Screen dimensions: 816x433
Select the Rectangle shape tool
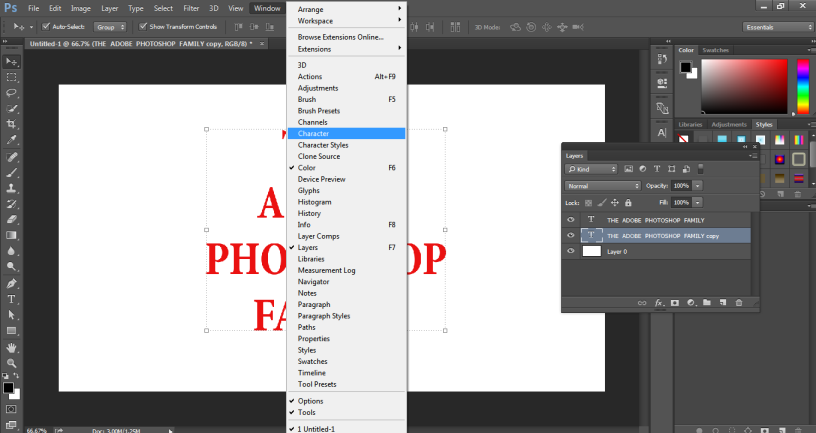11,330
